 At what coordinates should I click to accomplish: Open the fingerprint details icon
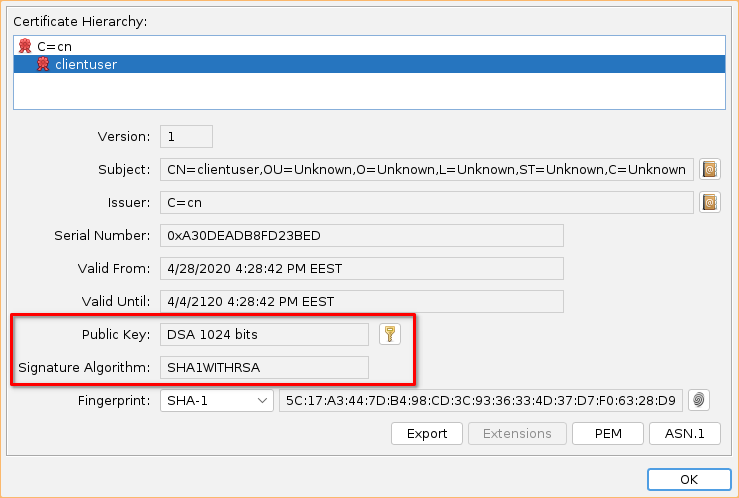699,400
